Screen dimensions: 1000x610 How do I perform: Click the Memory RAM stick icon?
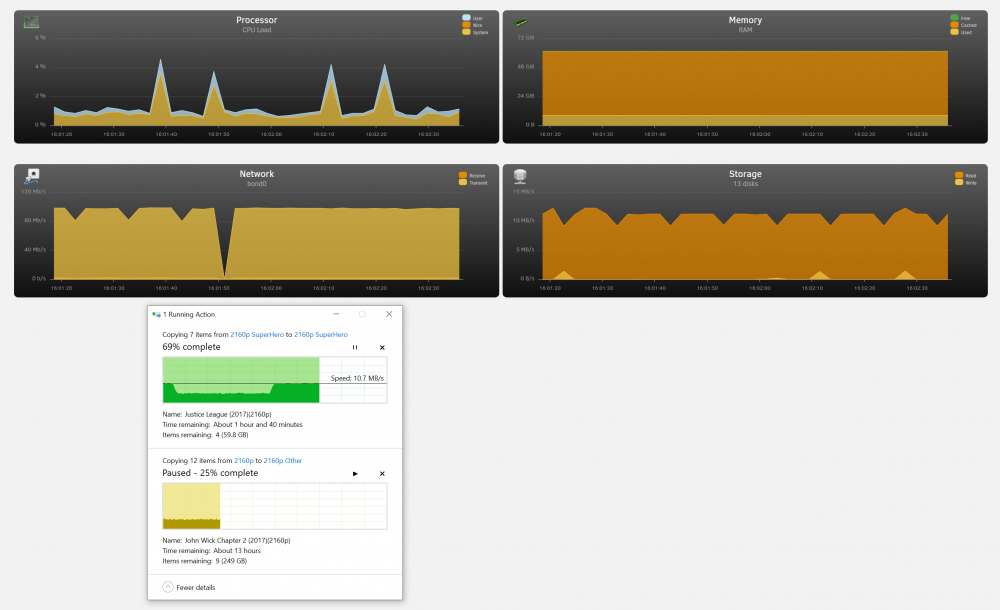pyautogui.click(x=520, y=22)
